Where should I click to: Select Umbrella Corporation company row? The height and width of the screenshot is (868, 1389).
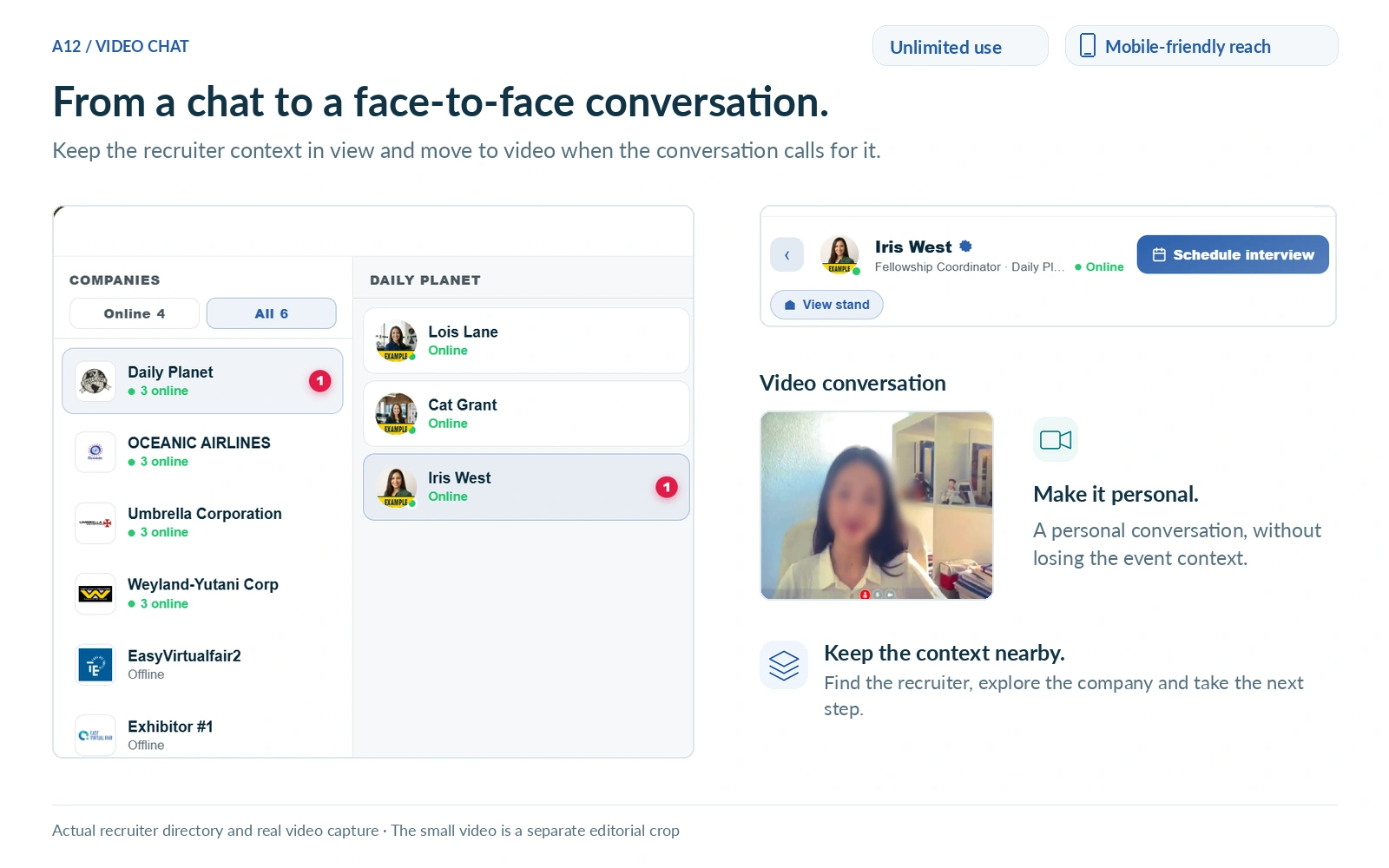click(x=202, y=523)
